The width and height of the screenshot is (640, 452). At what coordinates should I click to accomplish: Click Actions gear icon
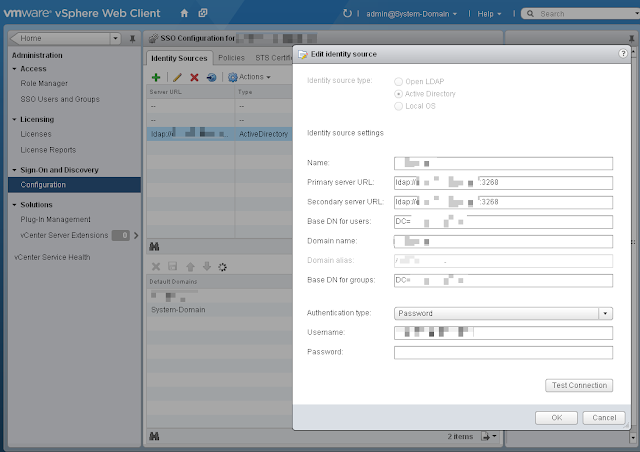233,77
